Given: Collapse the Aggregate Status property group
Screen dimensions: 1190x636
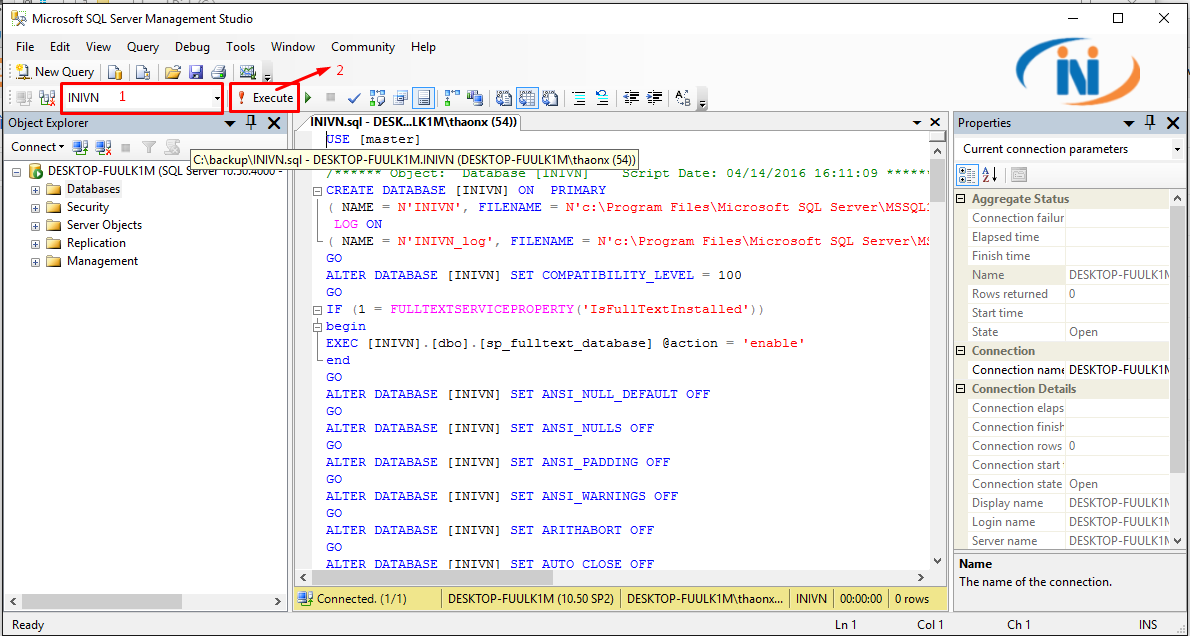Looking at the screenshot, I should [961, 199].
